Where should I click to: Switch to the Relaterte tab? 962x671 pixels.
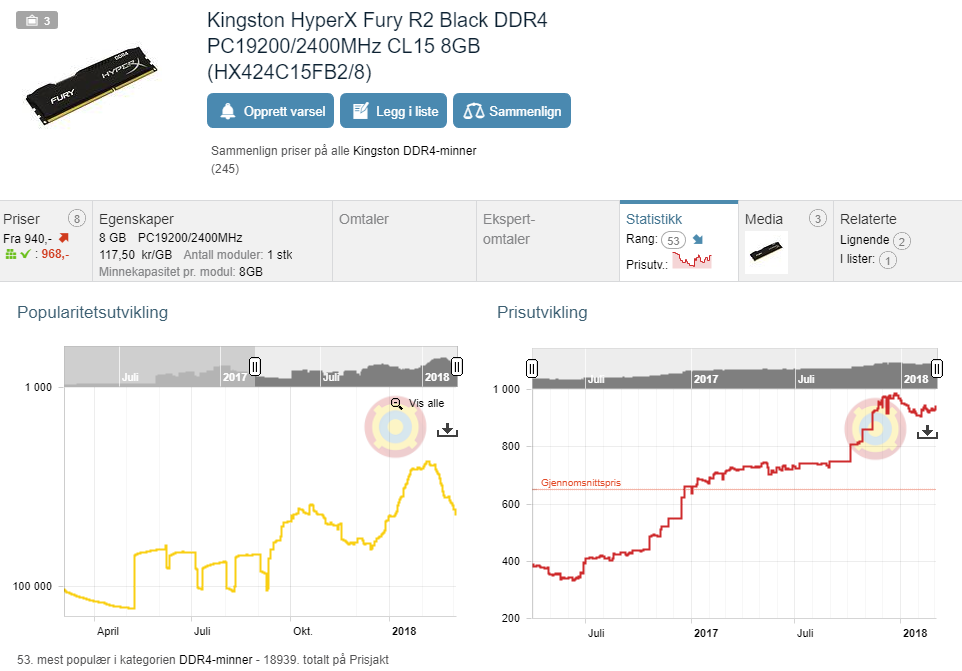pos(898,241)
